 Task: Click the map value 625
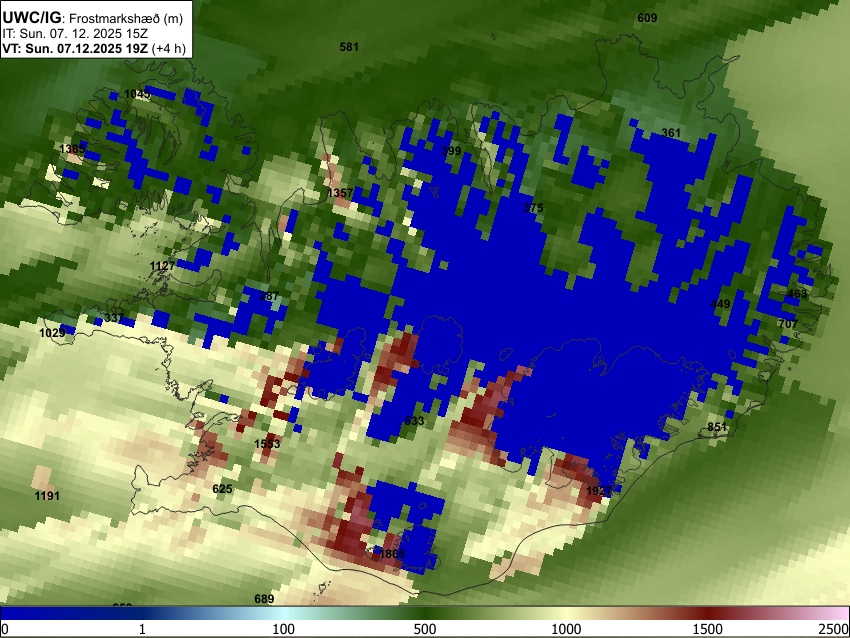pyautogui.click(x=222, y=489)
